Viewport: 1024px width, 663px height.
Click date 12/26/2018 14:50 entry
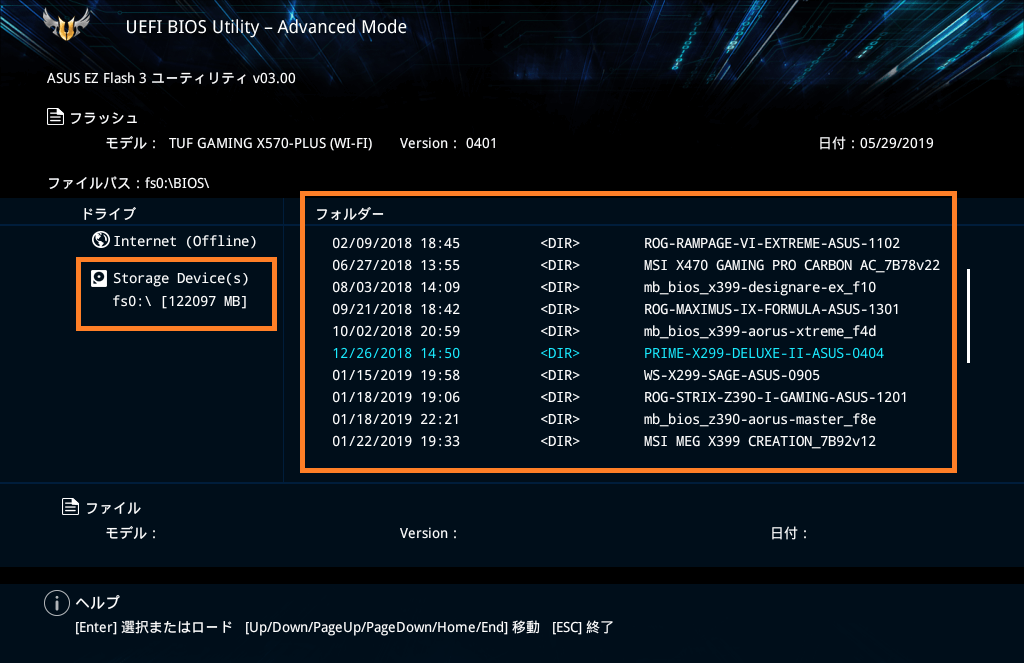(x=396, y=353)
